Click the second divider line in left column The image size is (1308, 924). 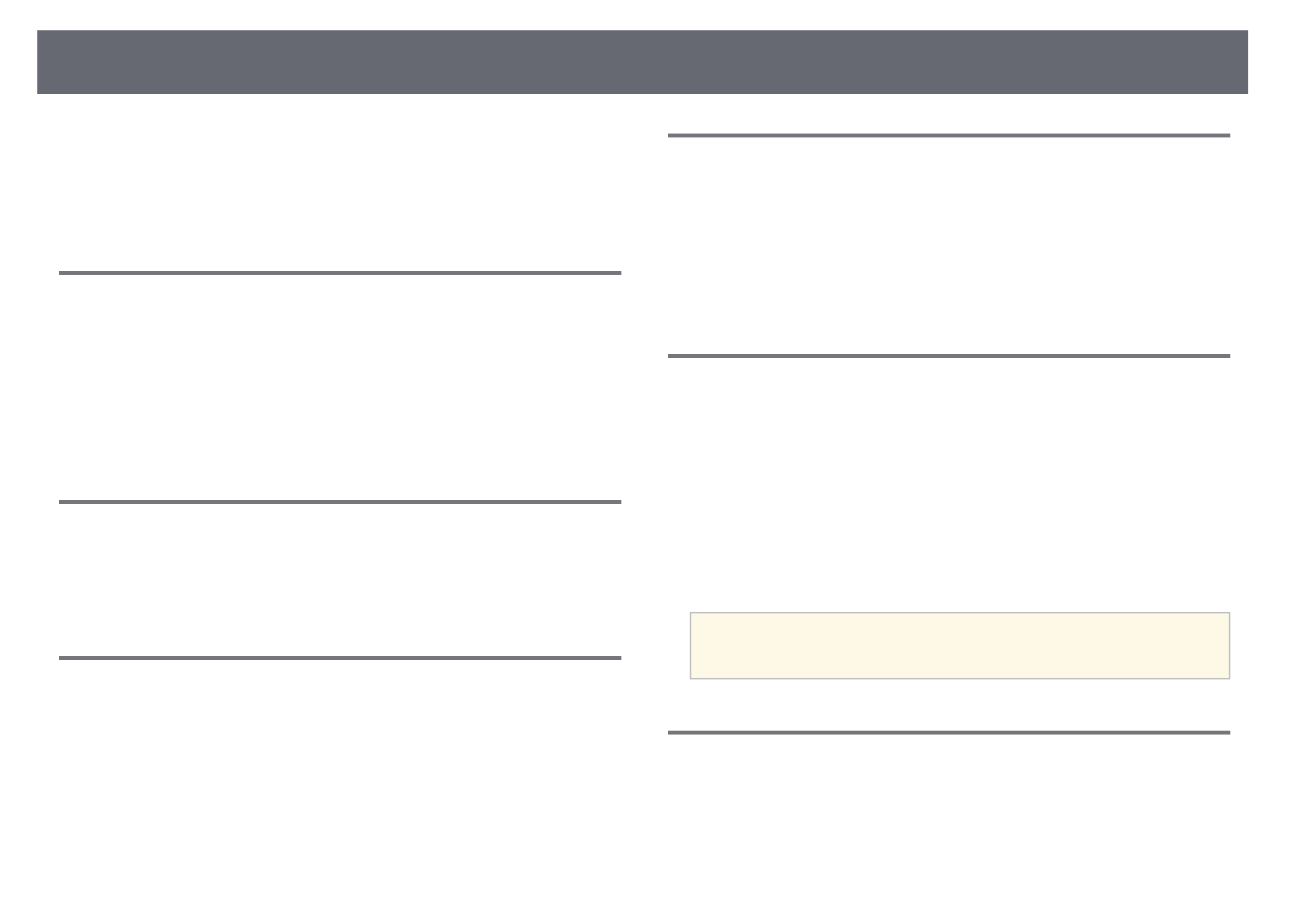(340, 502)
